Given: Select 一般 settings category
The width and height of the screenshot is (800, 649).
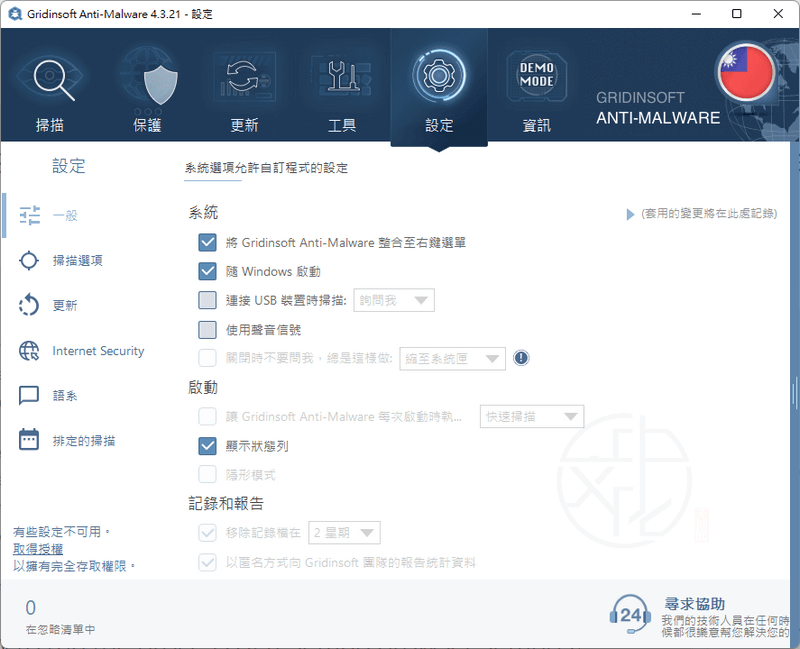Looking at the screenshot, I should click(x=65, y=215).
